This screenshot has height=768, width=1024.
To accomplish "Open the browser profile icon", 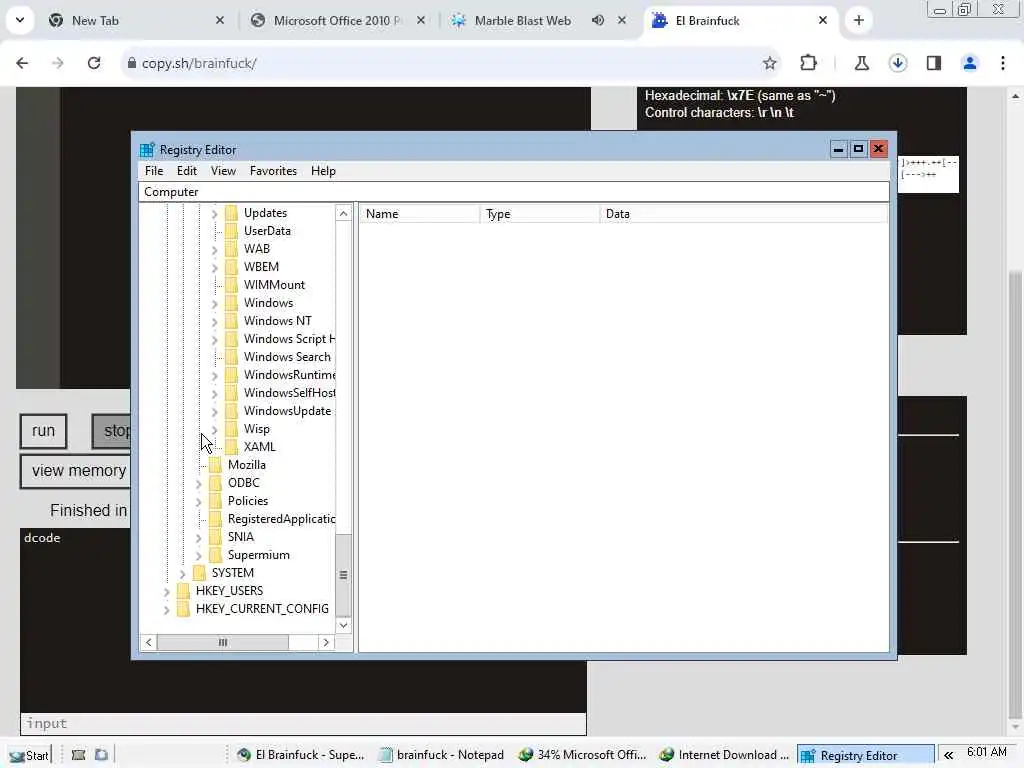I will [970, 63].
